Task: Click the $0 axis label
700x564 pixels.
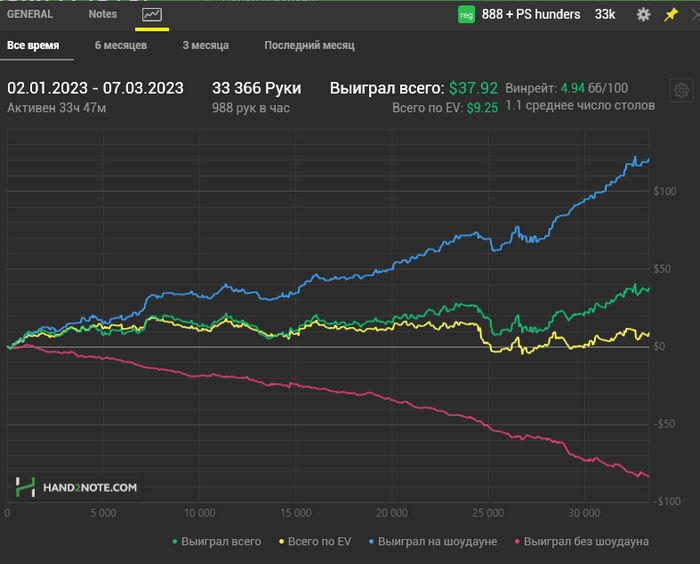Action: [x=659, y=347]
